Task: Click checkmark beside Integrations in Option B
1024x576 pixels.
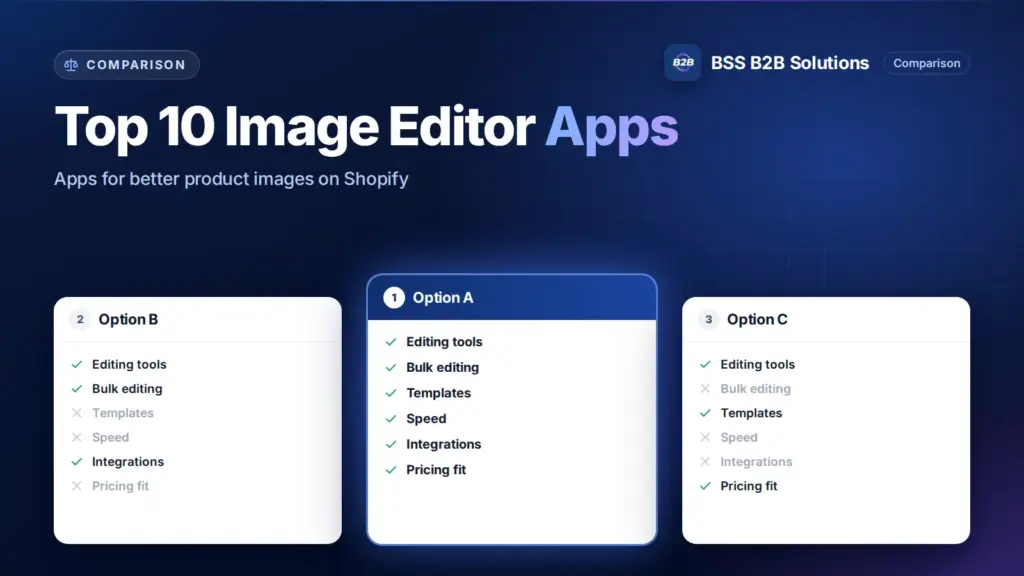Action: pyautogui.click(x=77, y=462)
